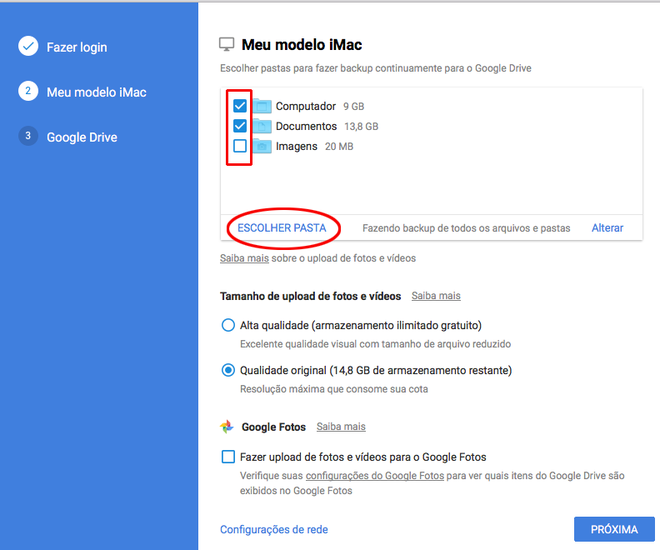Image resolution: width=660 pixels, height=550 pixels.
Task: Go to the Google Drive step in sidebar
Action: (82, 137)
